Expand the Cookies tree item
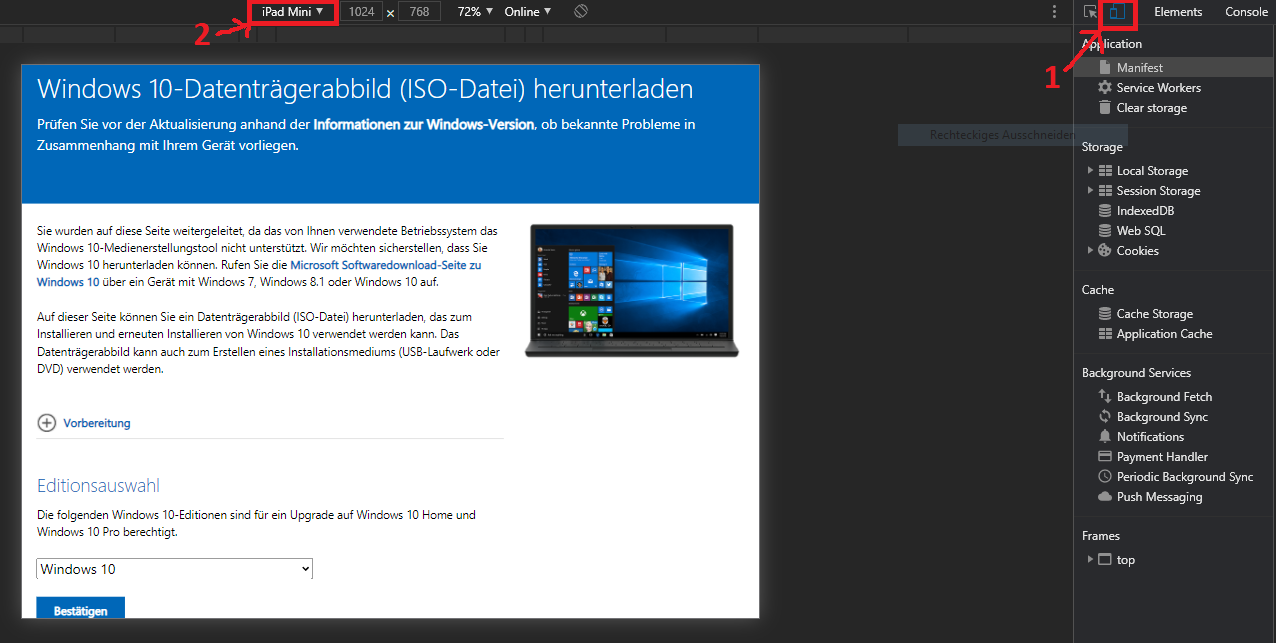This screenshot has height=643, width=1276. coord(1090,251)
